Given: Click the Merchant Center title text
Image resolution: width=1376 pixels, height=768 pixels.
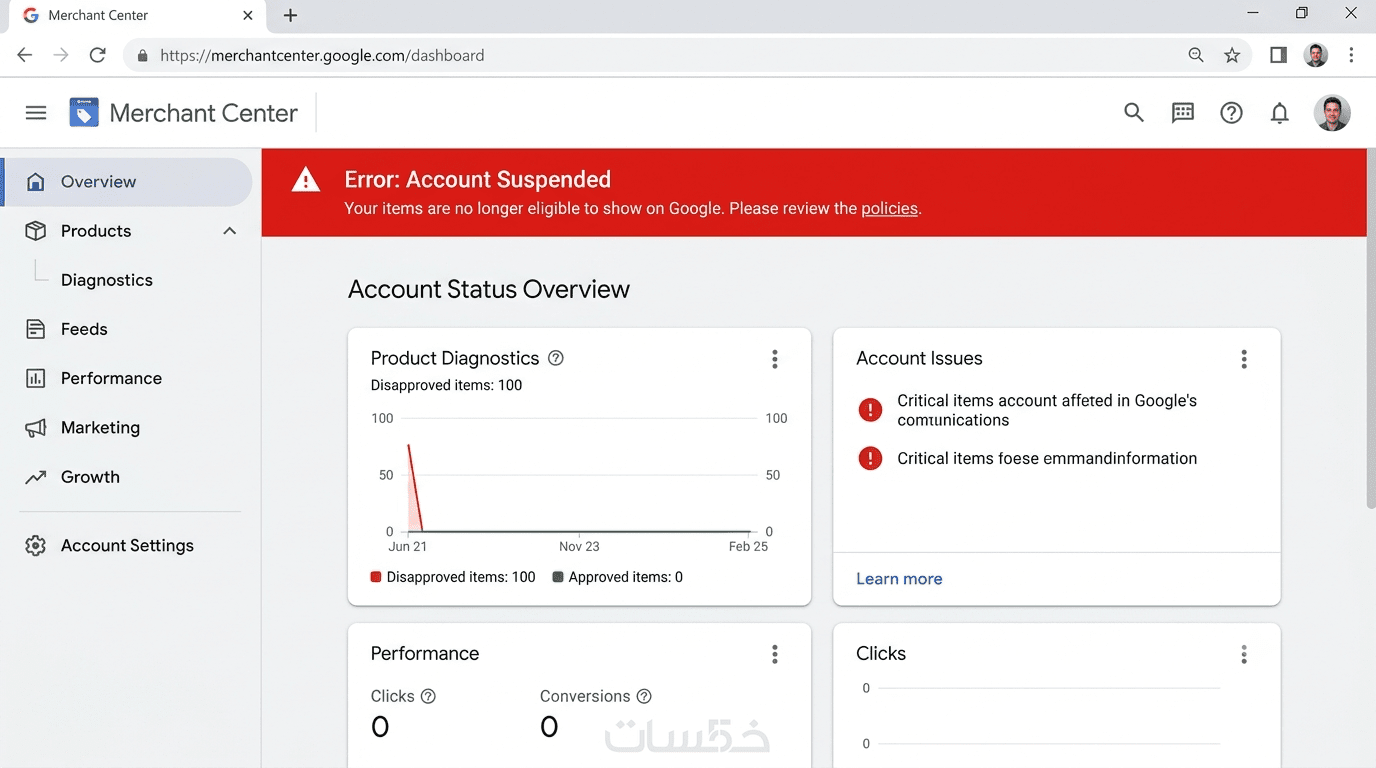Looking at the screenshot, I should click(203, 113).
